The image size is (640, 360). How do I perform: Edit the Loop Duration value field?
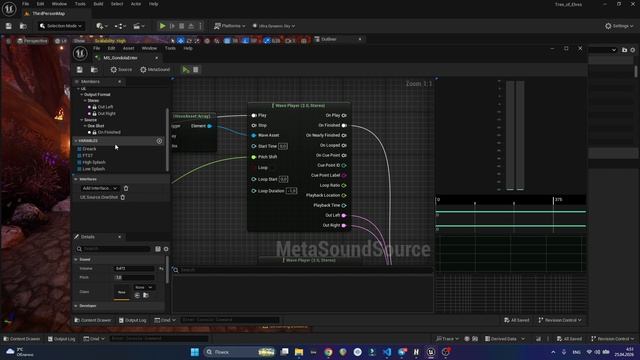pos(291,191)
